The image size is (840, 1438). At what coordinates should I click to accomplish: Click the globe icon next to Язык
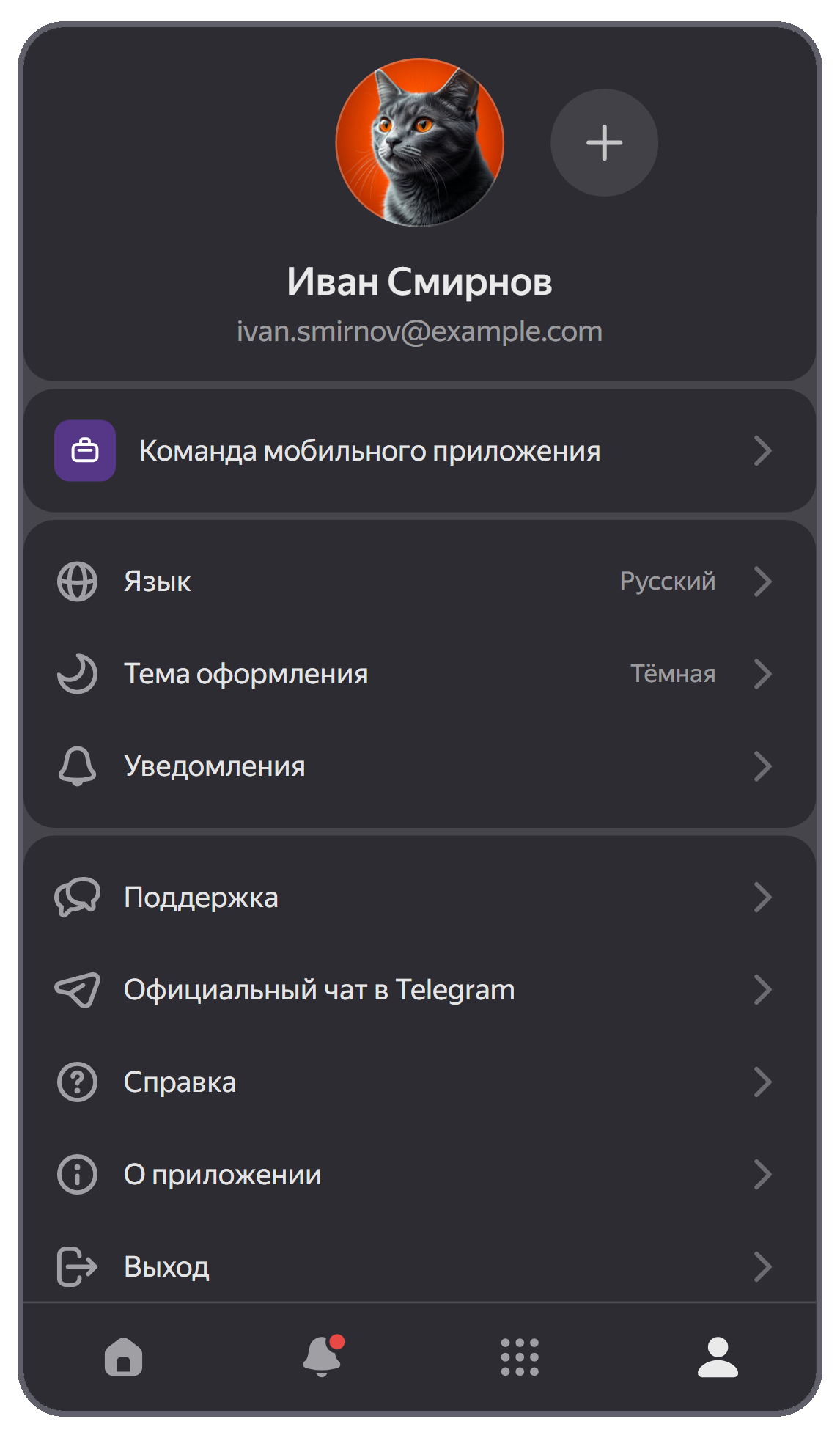click(77, 582)
